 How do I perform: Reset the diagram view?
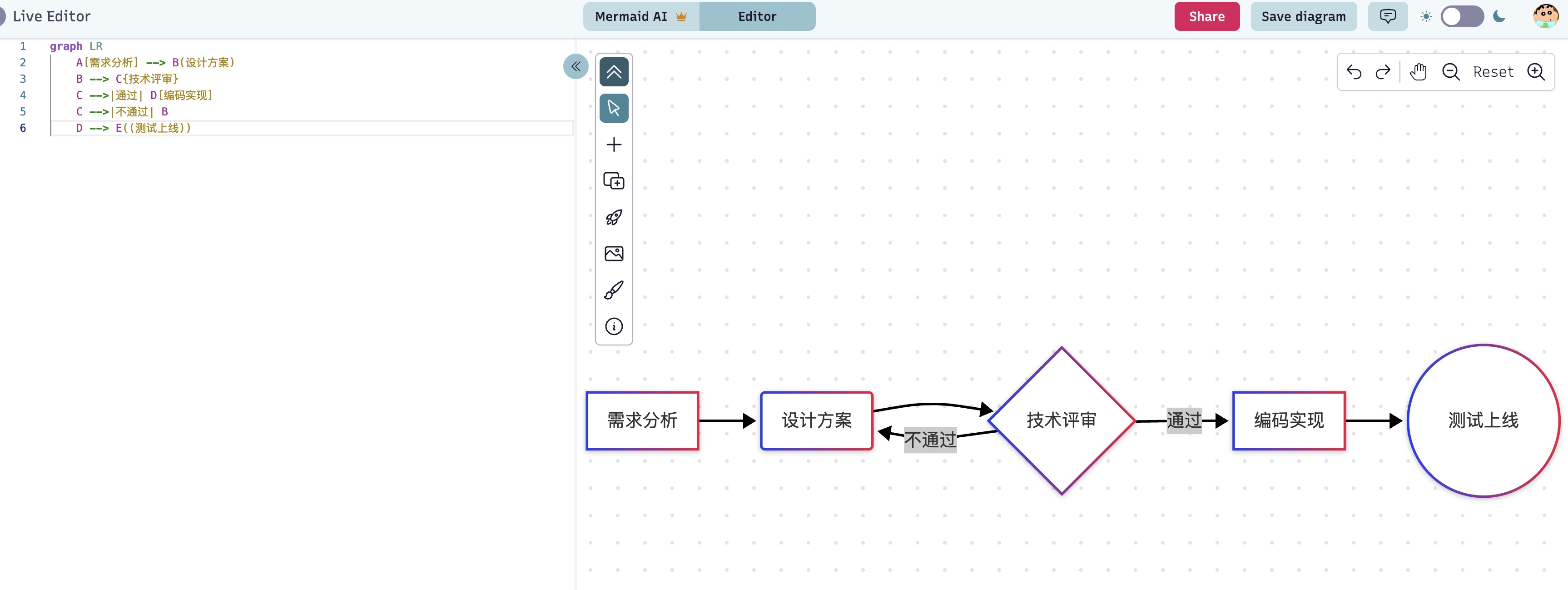(1493, 72)
